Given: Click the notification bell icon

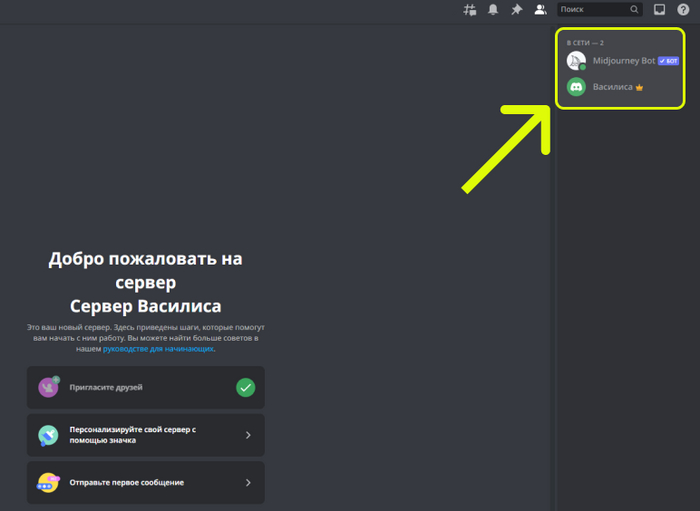Looking at the screenshot, I should click(493, 10).
